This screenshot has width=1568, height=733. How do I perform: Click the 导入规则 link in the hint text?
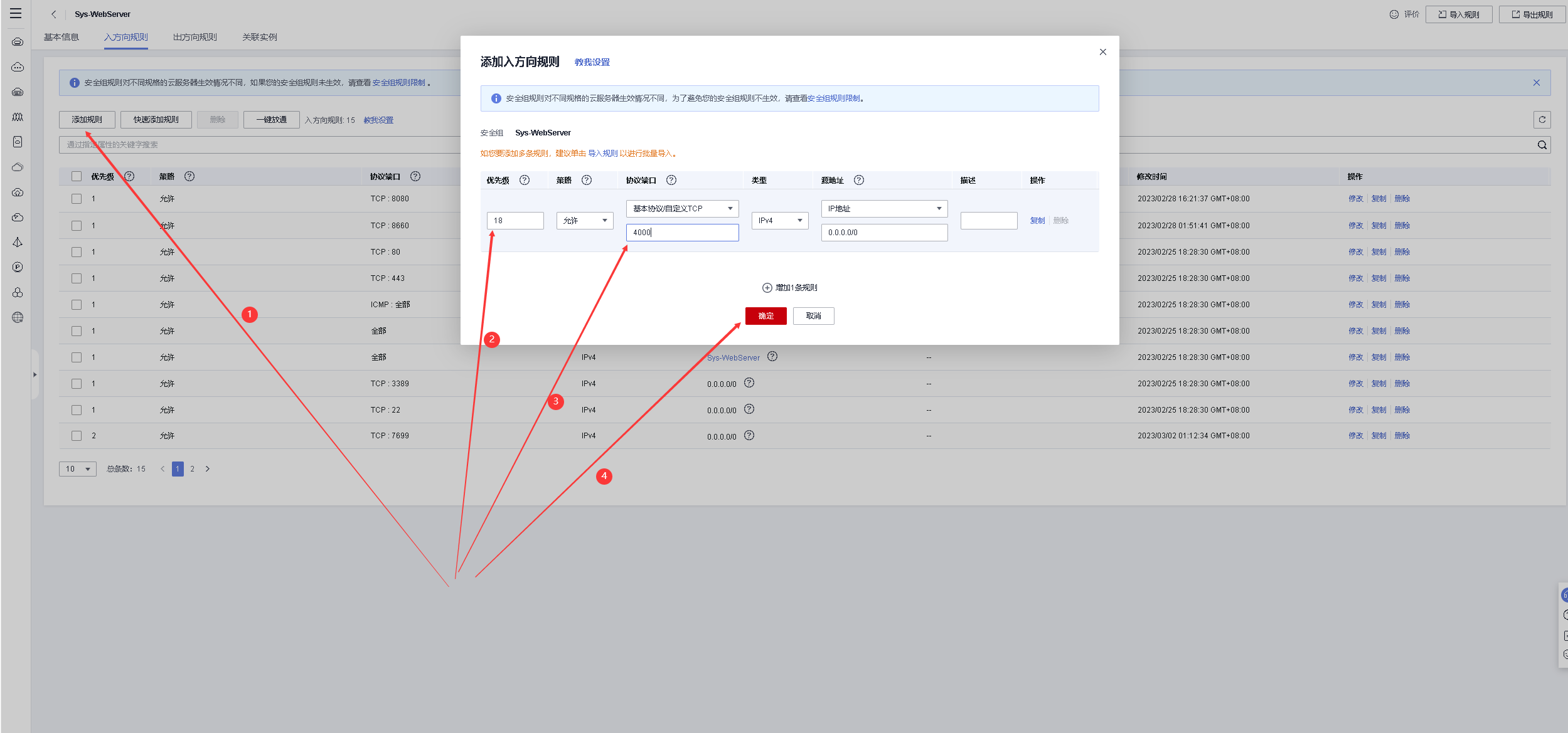click(x=602, y=154)
